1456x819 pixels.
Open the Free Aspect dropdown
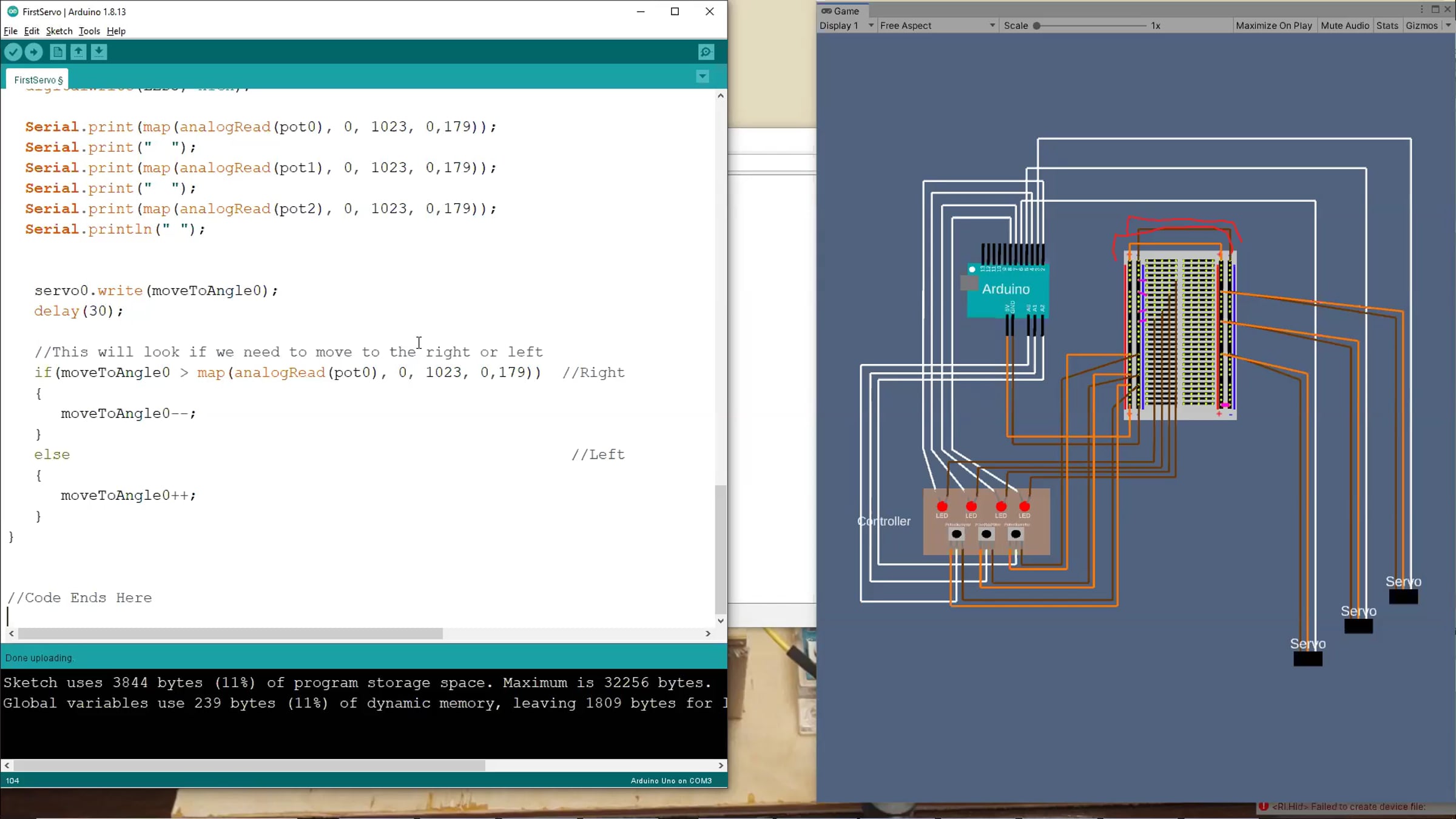(937, 25)
